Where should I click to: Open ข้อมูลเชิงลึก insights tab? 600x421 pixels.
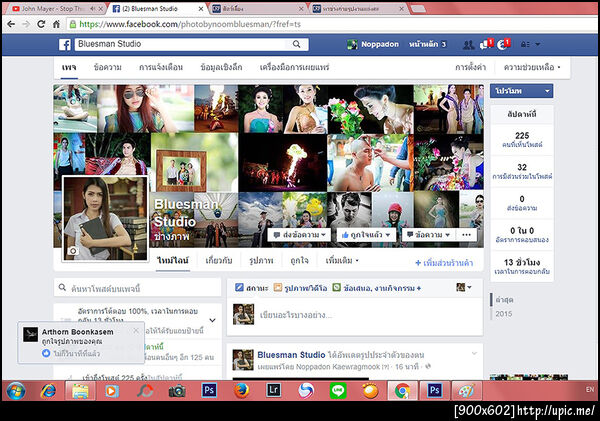click(x=221, y=67)
